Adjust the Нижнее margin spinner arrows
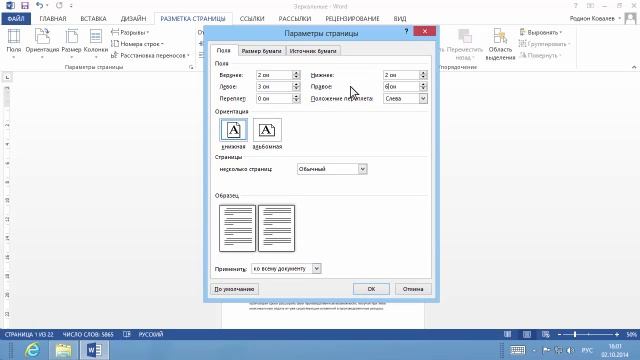This screenshot has height=360, width=640. point(423,75)
